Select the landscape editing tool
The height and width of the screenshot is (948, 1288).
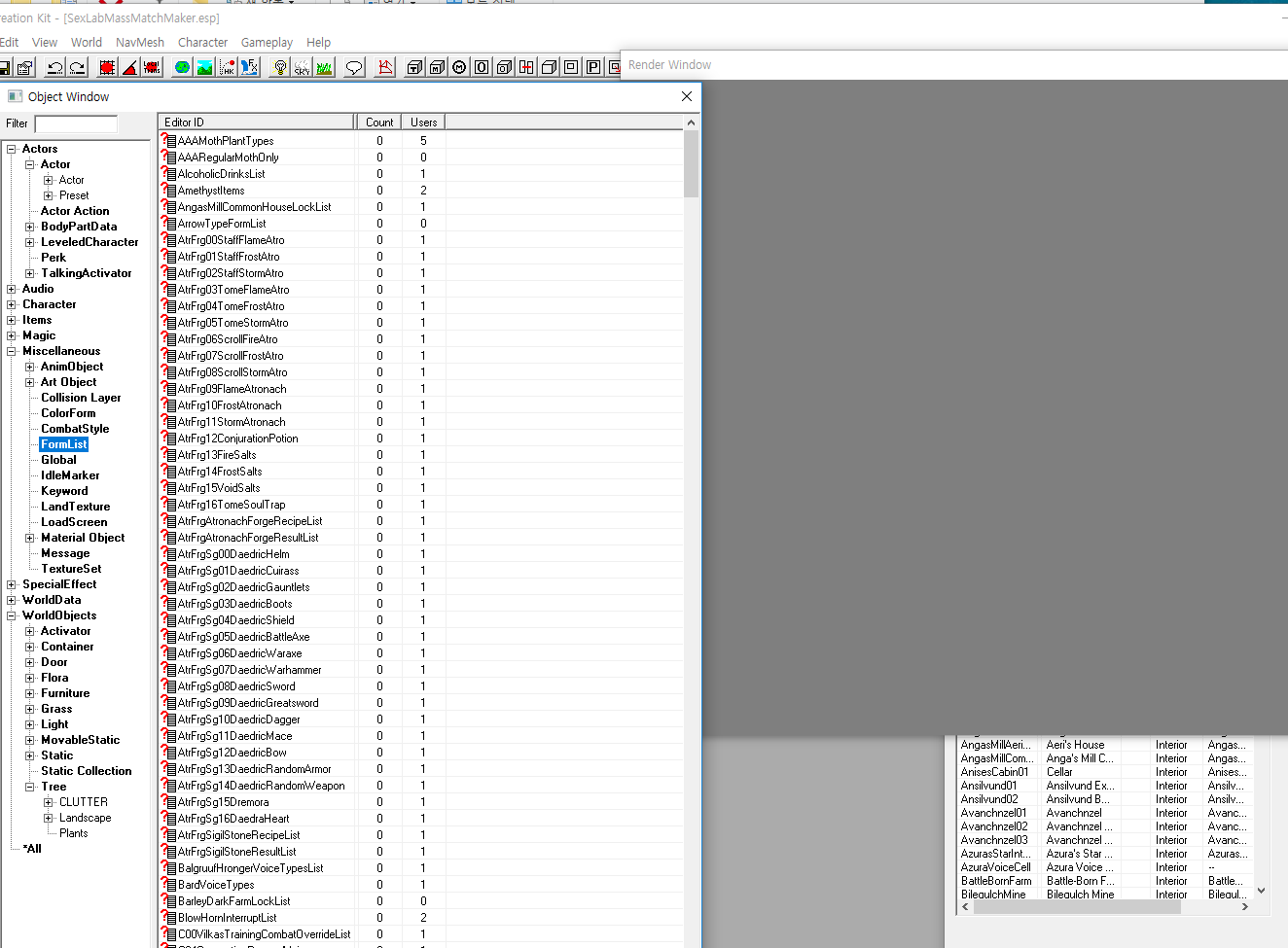coord(204,67)
